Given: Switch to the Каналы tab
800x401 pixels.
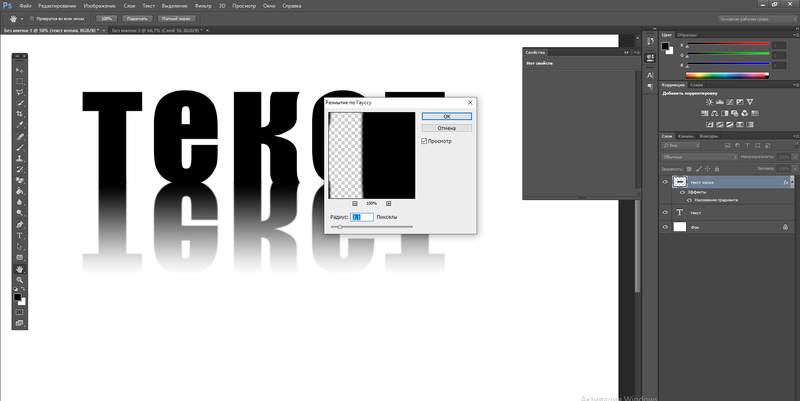Looking at the screenshot, I should 686,136.
